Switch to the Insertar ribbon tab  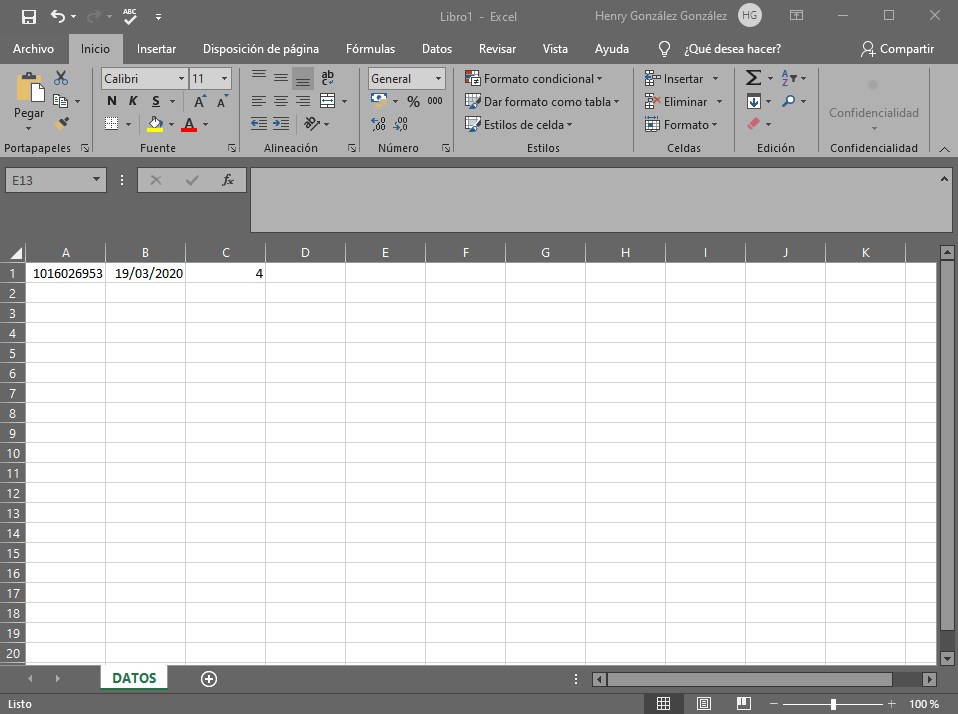[156, 49]
